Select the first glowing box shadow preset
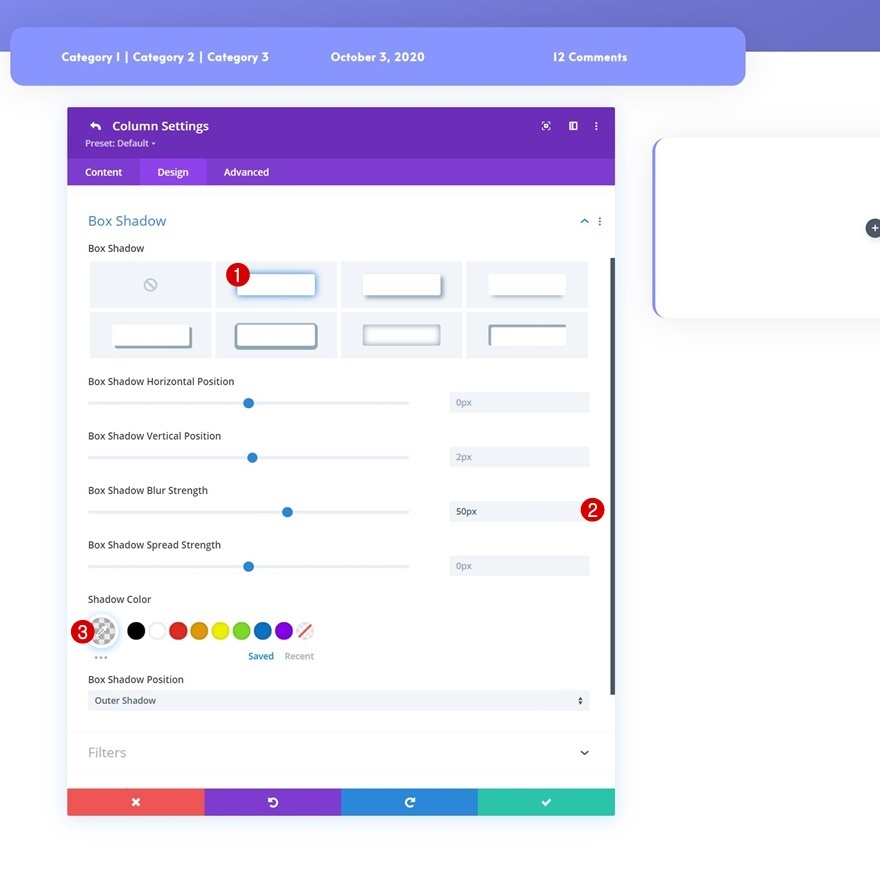The image size is (880, 873). [x=276, y=284]
